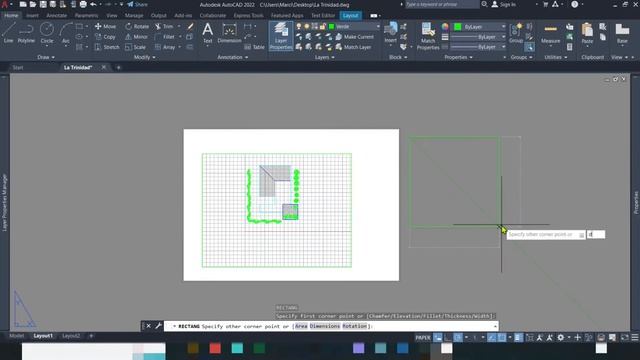Click the Stretch tool
Viewport: 640px width, 360px height.
click(107, 47)
